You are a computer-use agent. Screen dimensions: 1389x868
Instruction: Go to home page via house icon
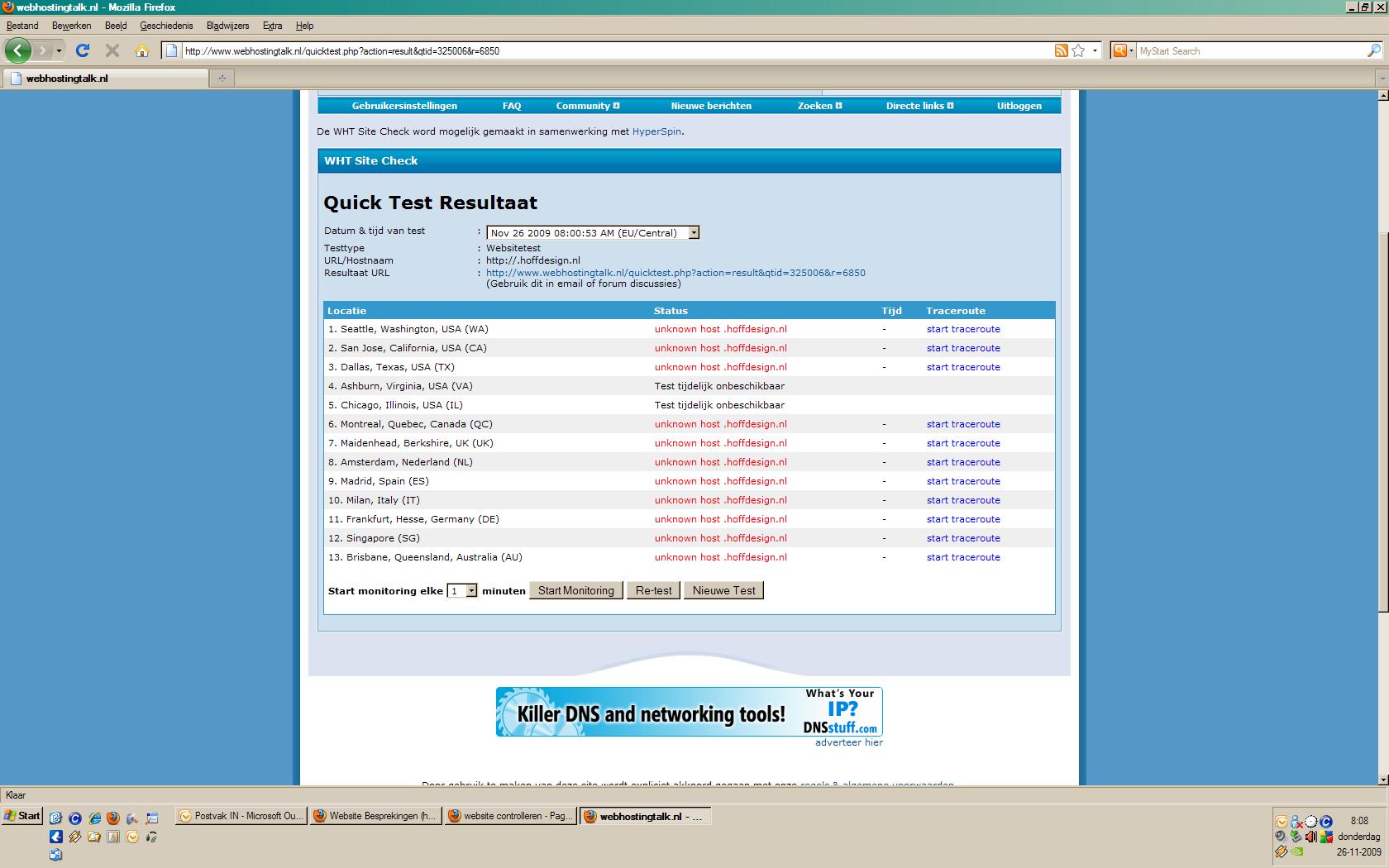(142, 50)
